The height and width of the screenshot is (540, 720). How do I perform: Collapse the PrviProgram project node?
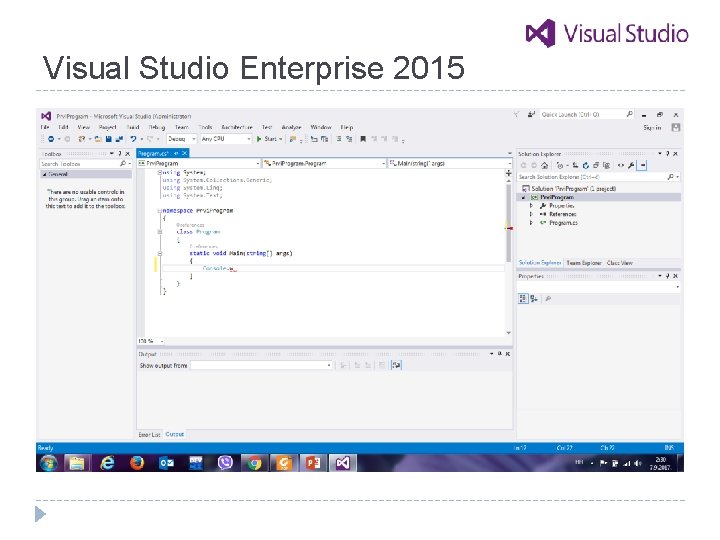[523, 197]
